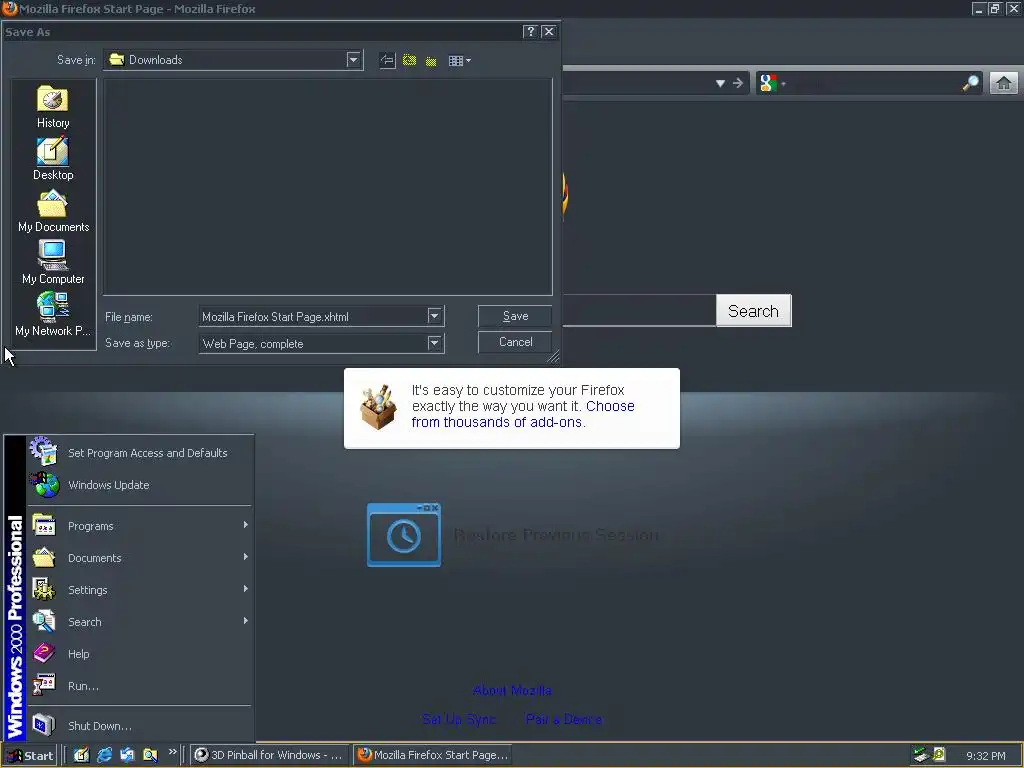Open the Save as type dropdown
Viewport: 1024px width, 768px height.
tap(434, 343)
